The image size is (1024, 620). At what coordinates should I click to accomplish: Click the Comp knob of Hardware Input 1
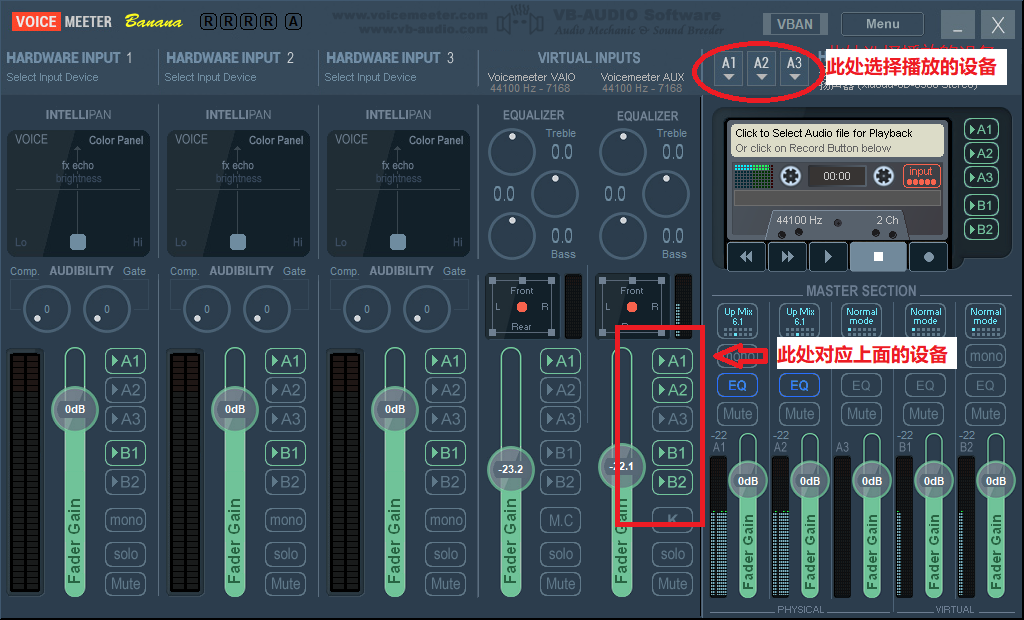[x=46, y=309]
